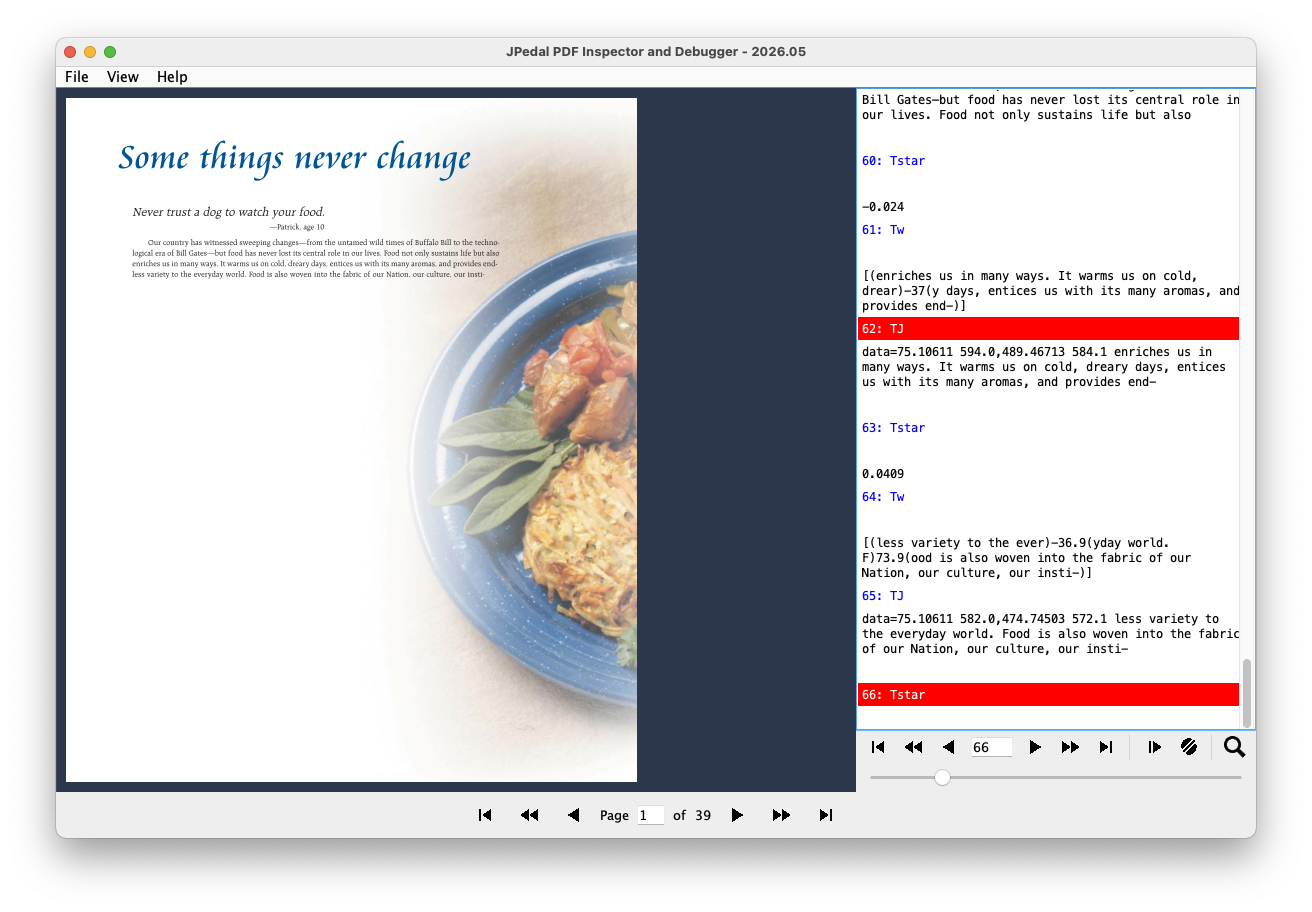Open the Help menu

[x=172, y=77]
